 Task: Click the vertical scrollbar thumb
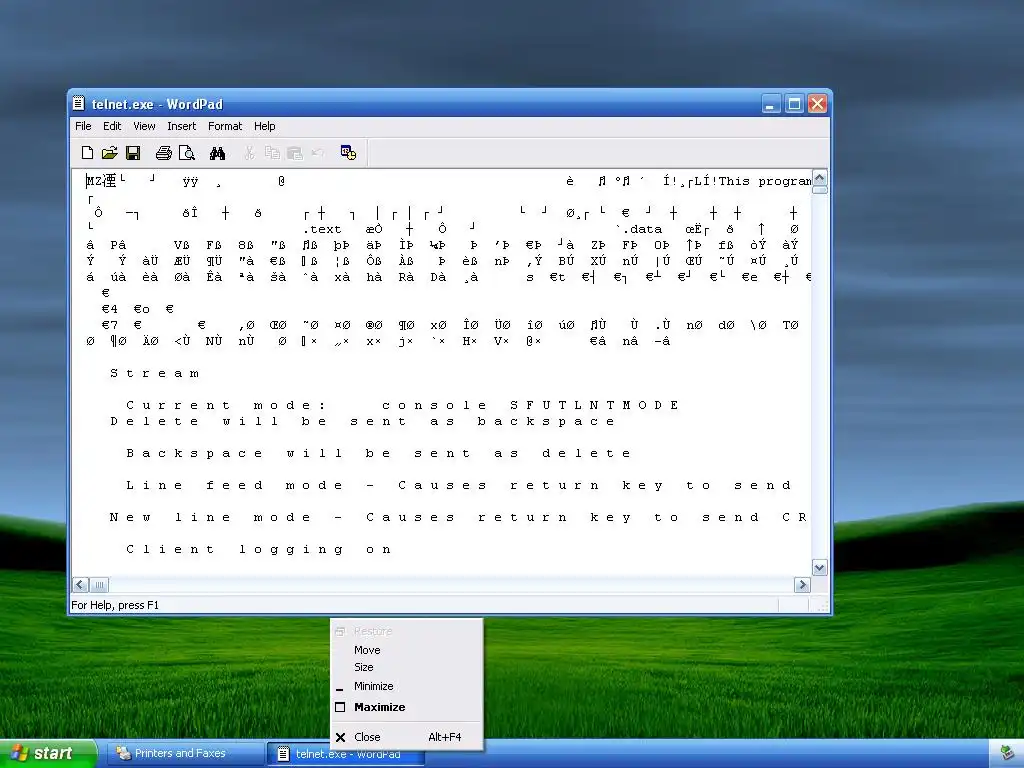click(x=820, y=190)
